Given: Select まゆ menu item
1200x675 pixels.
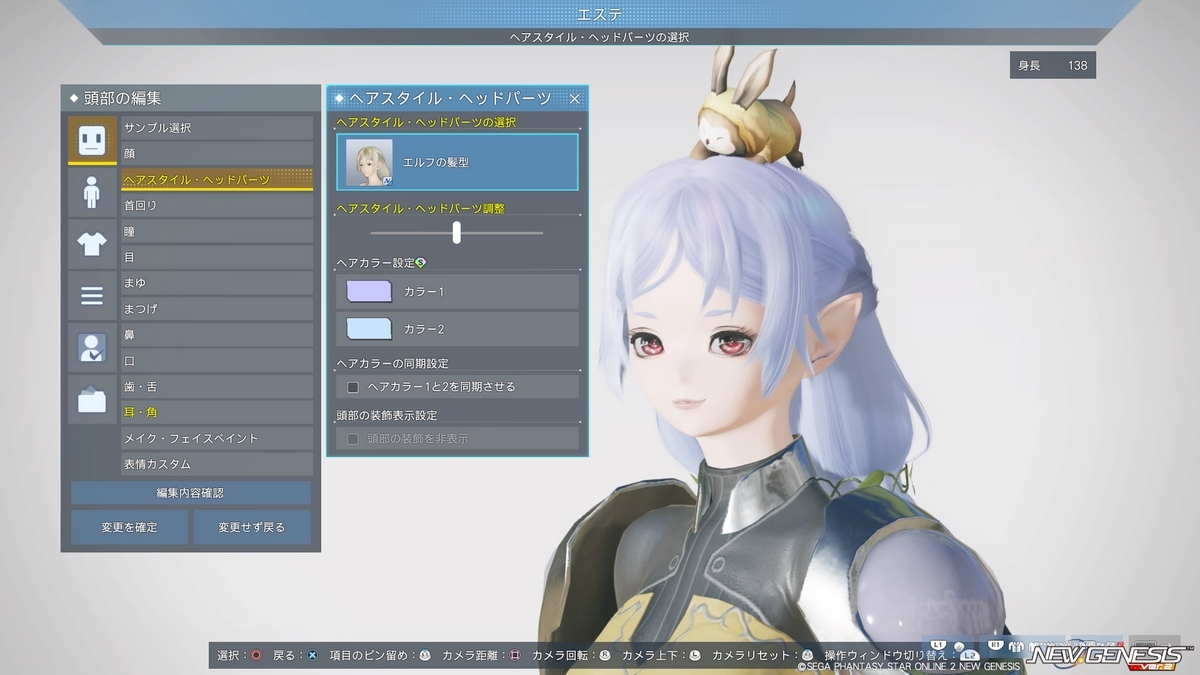Looking at the screenshot, I should pyautogui.click(x=217, y=283).
